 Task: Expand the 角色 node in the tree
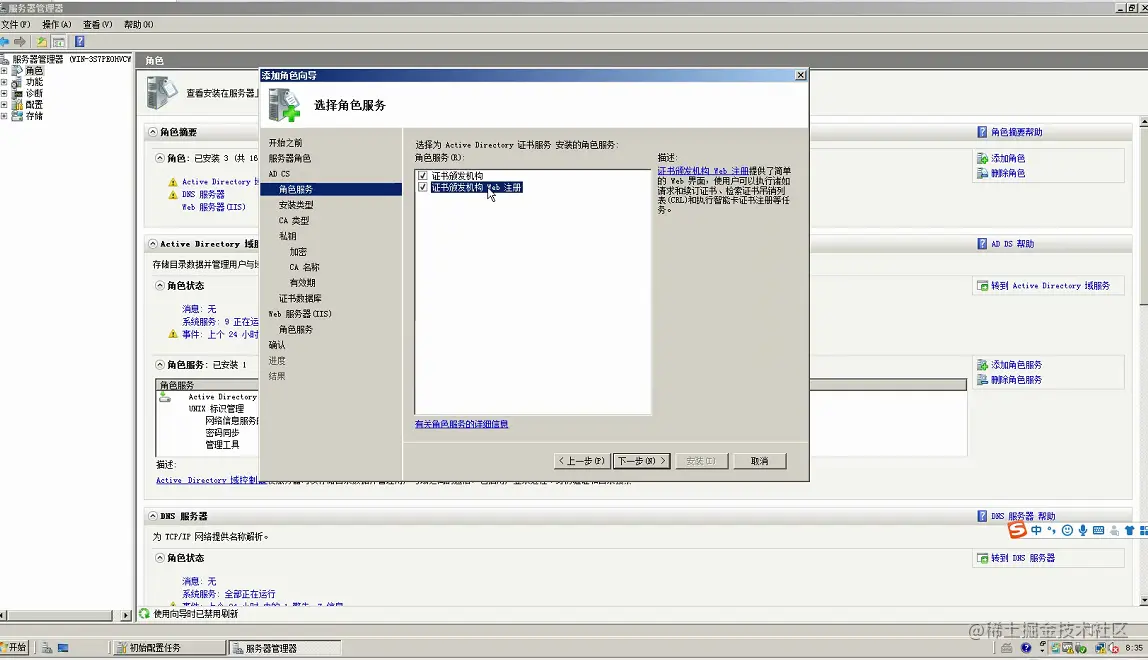point(4,71)
